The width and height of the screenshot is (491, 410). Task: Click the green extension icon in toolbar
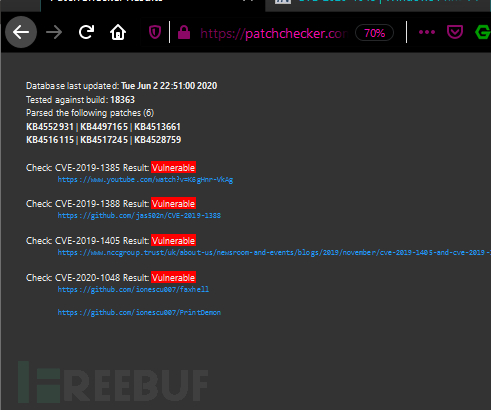(x=483, y=32)
